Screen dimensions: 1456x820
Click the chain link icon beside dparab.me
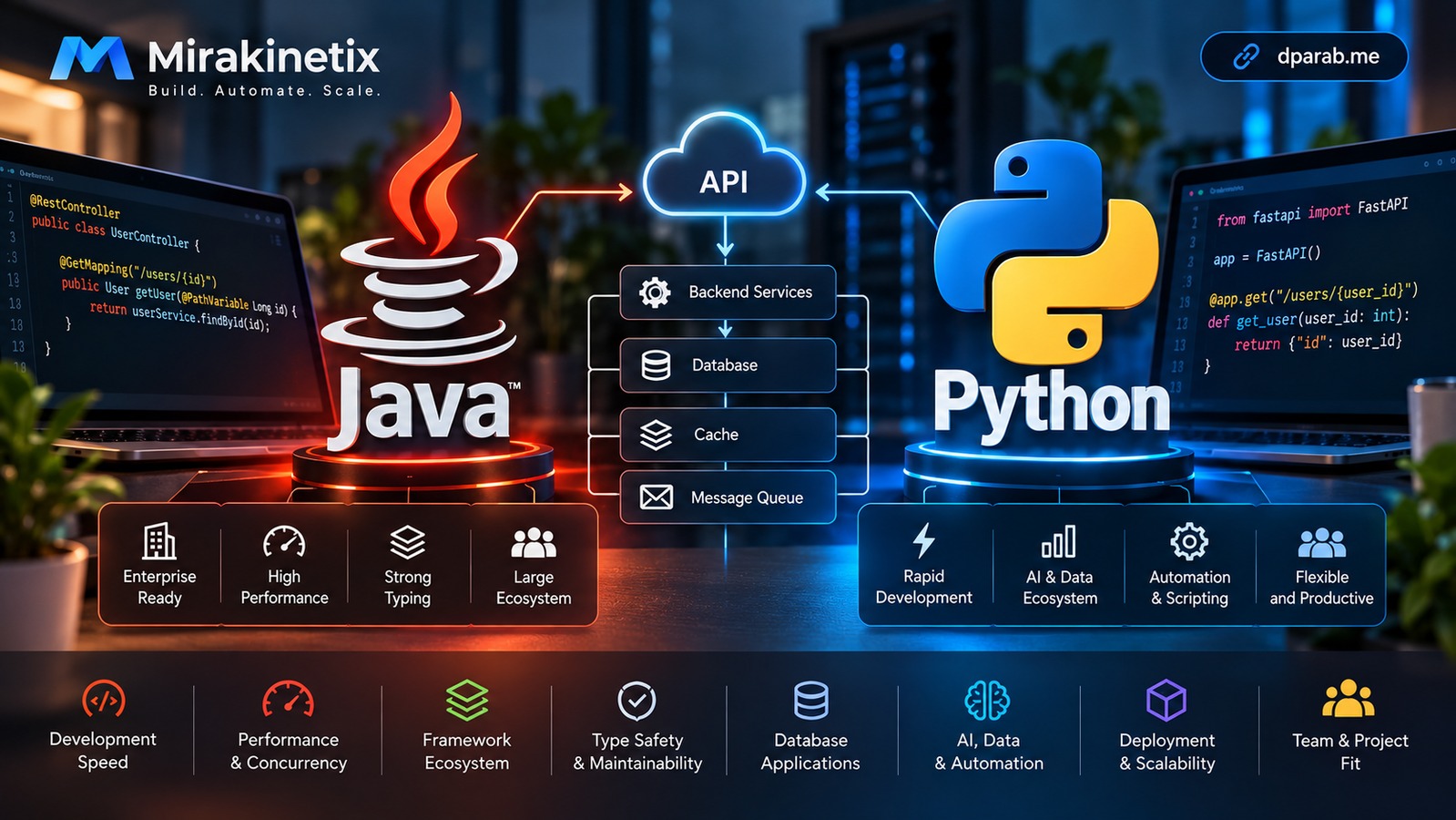click(x=1246, y=56)
